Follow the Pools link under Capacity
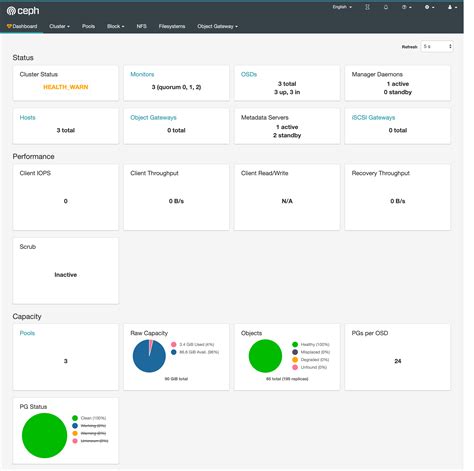 (27, 333)
